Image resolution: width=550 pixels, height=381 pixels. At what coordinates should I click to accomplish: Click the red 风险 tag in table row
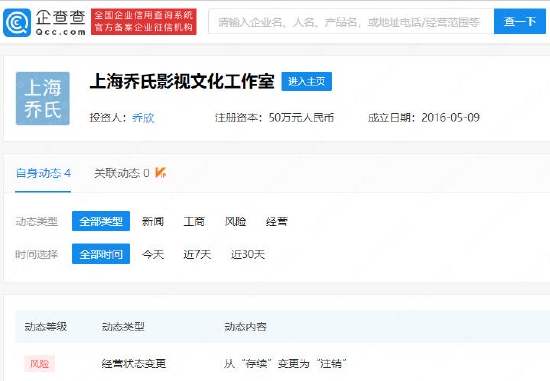click(x=40, y=363)
